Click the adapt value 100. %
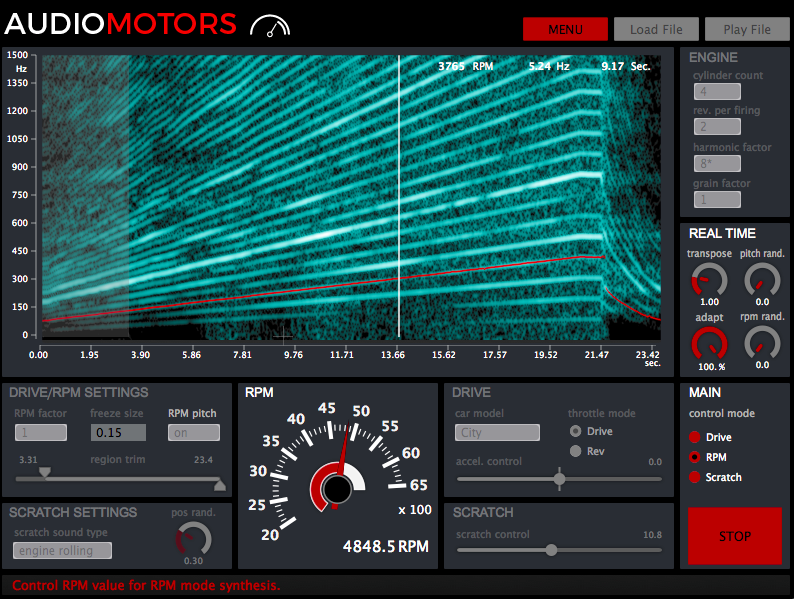Viewport: 794px width, 599px height. [711, 367]
